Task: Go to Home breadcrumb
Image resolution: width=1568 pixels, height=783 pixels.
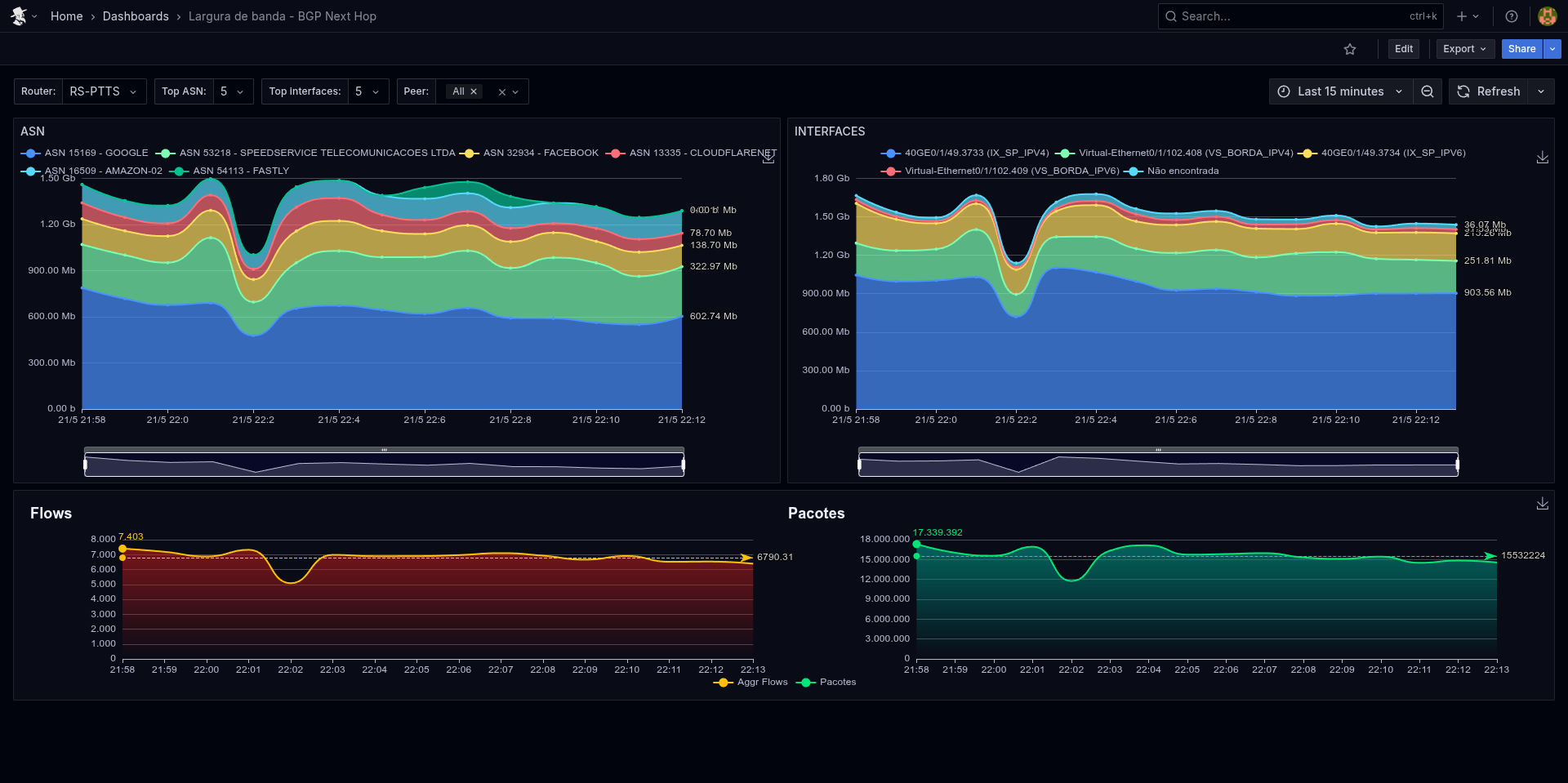Action: [x=66, y=16]
